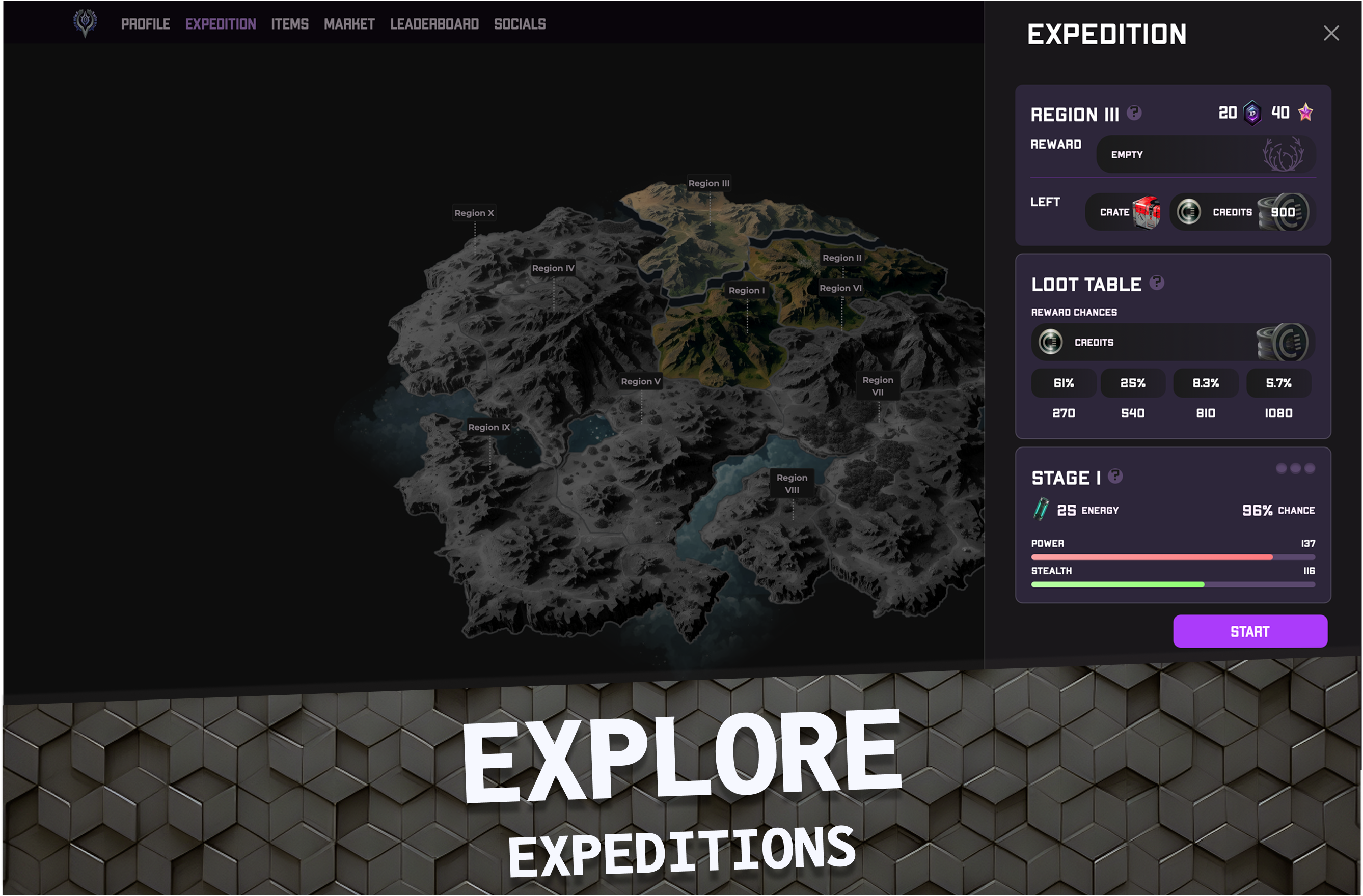Go to the Market page
This screenshot has height=896, width=1363.
pyautogui.click(x=349, y=24)
